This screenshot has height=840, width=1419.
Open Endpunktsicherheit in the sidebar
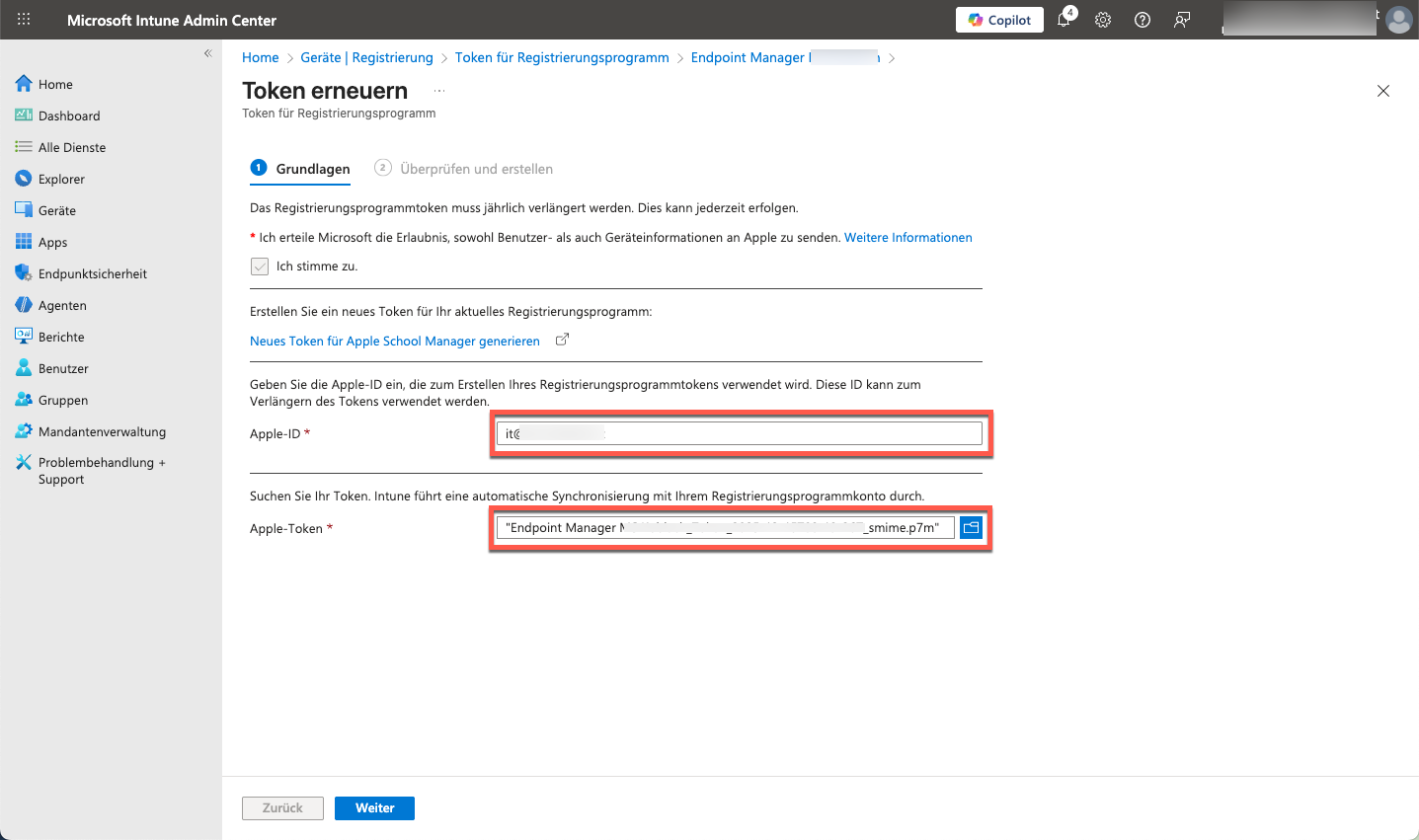pyautogui.click(x=92, y=273)
